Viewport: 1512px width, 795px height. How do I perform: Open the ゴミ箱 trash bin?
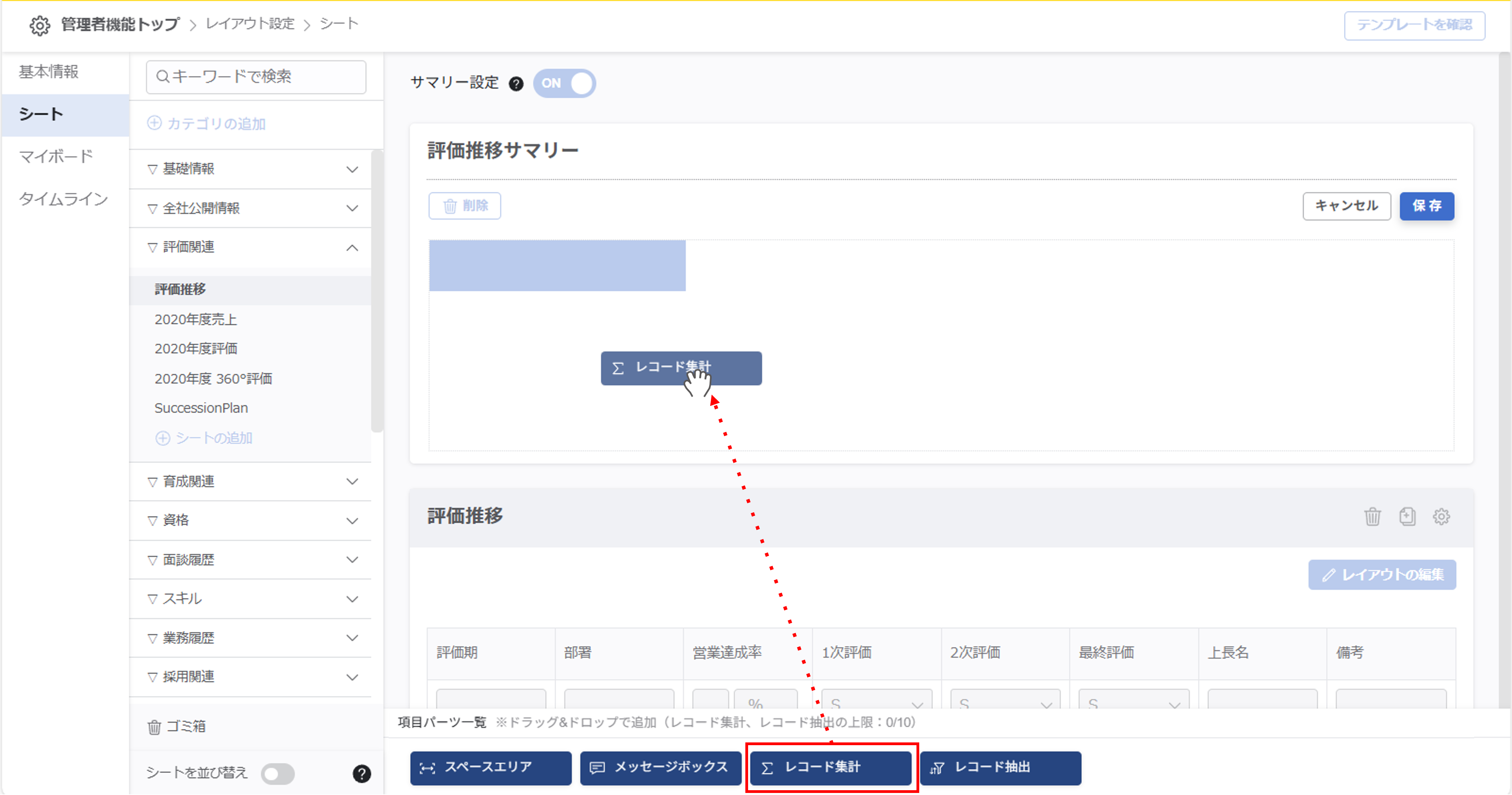coord(177,727)
